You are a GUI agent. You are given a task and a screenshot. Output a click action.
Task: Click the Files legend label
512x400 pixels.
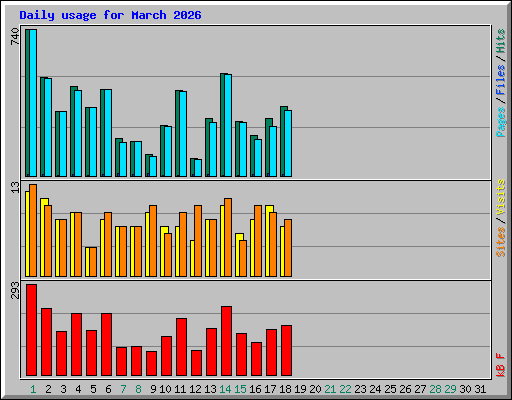[501, 80]
